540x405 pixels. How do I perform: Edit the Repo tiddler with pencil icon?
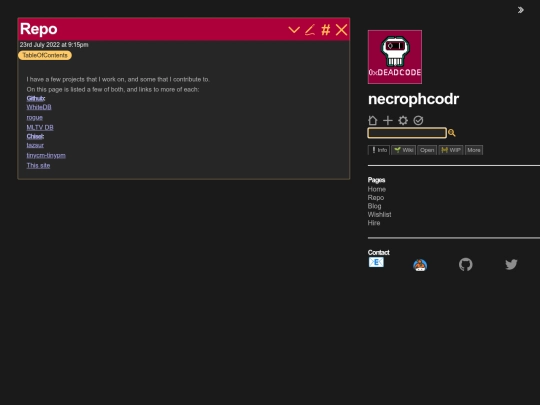click(310, 30)
